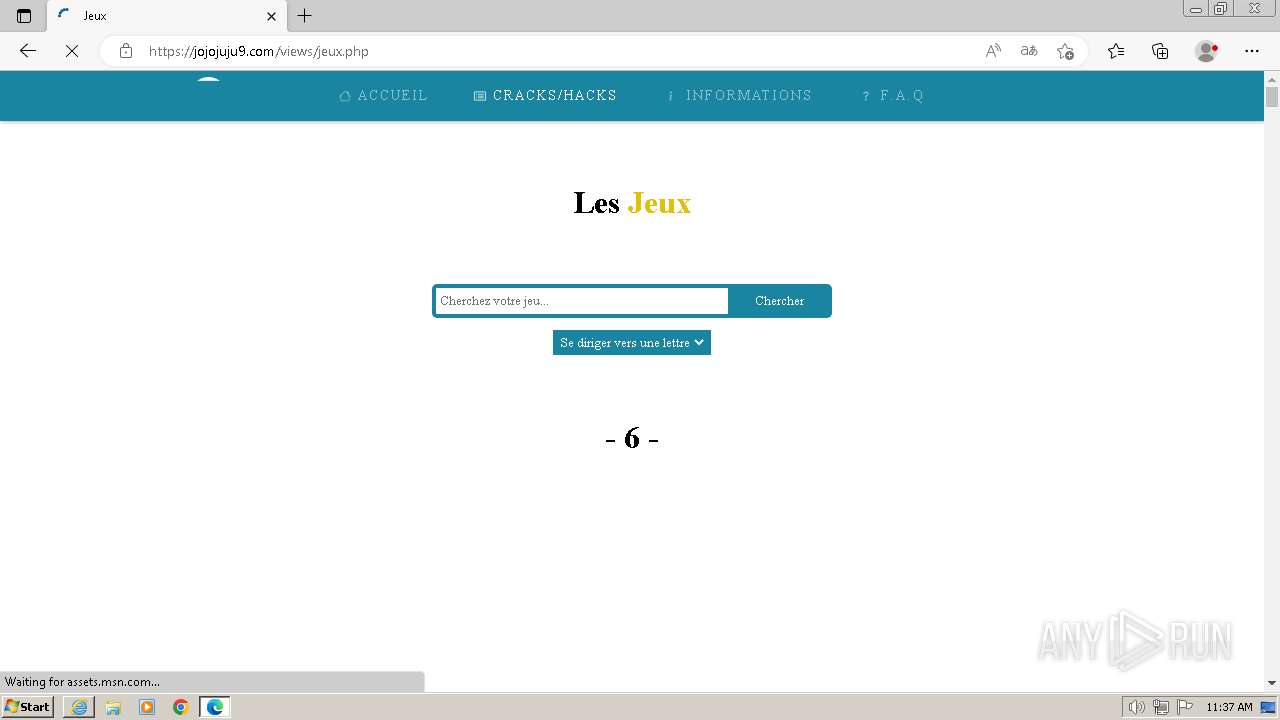Open a new browser tab
The image size is (1280, 720).
click(305, 16)
